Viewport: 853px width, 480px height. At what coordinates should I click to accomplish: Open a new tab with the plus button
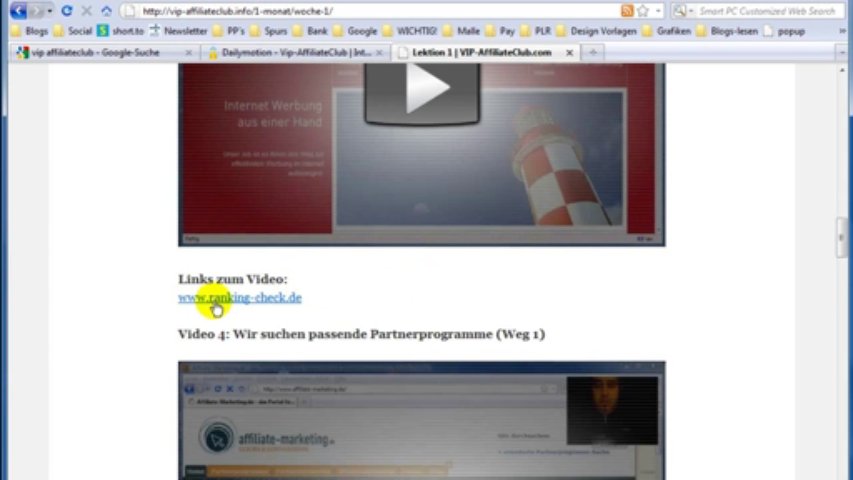tap(593, 52)
